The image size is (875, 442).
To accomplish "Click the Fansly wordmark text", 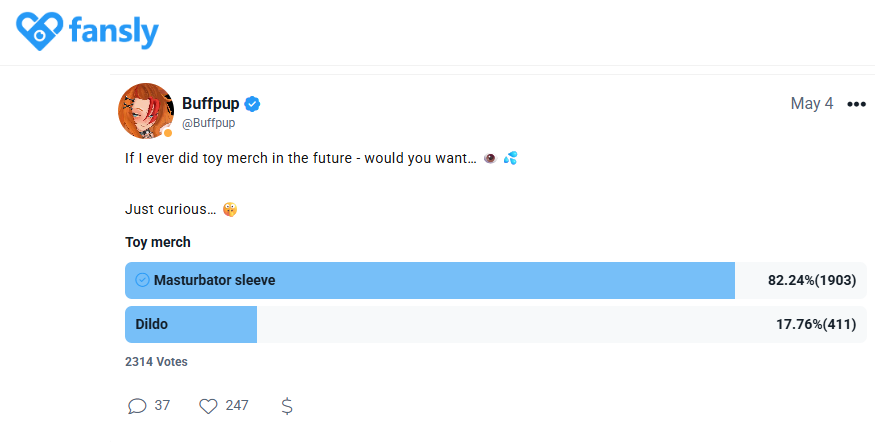I will 113,31.
